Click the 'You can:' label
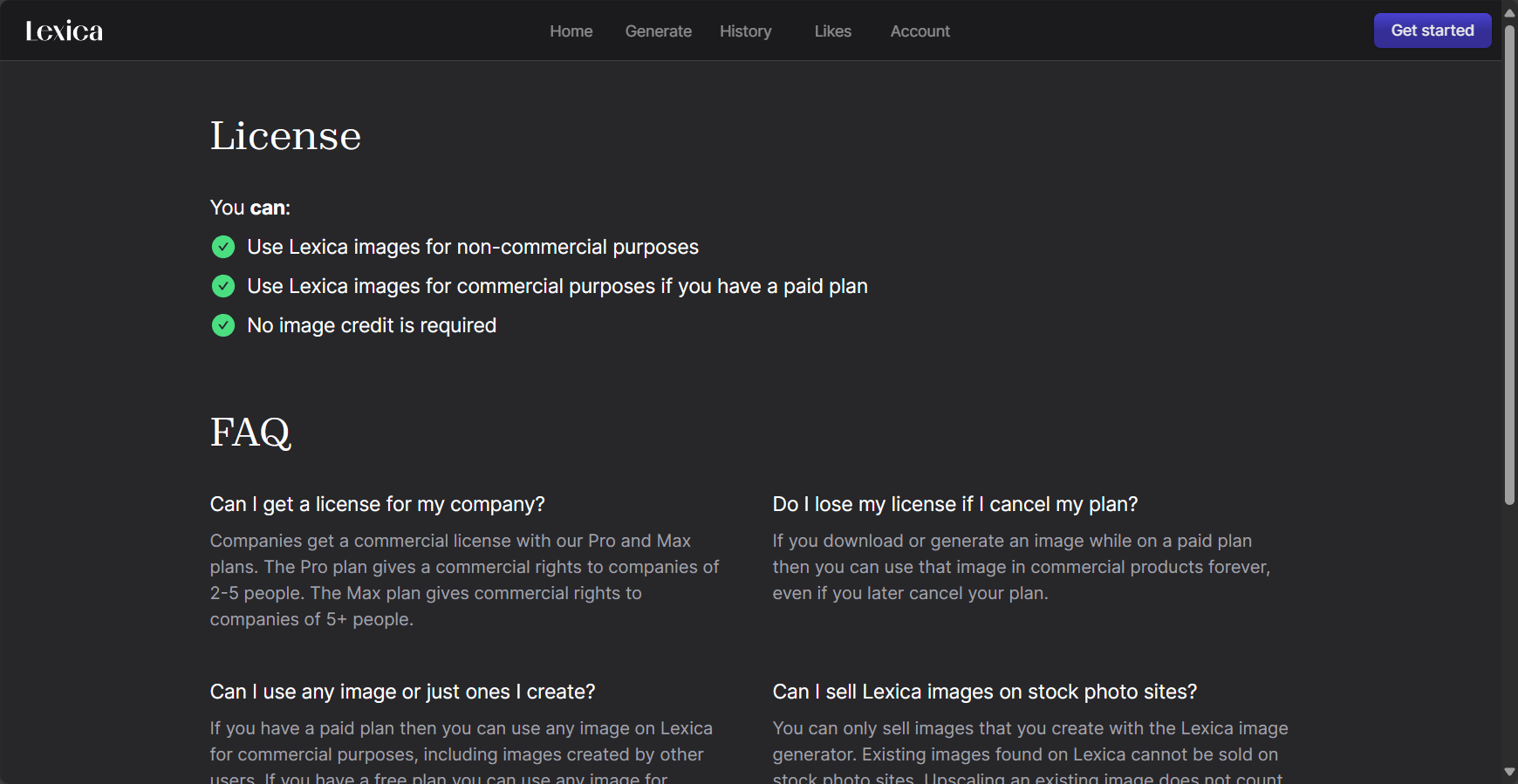The height and width of the screenshot is (784, 1518). (250, 208)
